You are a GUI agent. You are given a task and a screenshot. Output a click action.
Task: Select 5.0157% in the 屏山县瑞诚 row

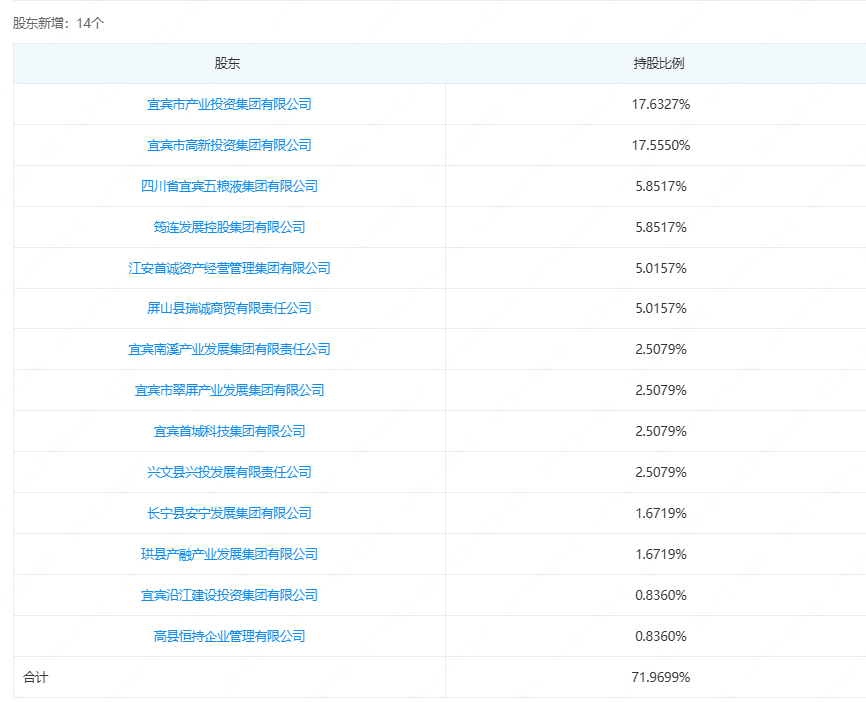coord(661,308)
